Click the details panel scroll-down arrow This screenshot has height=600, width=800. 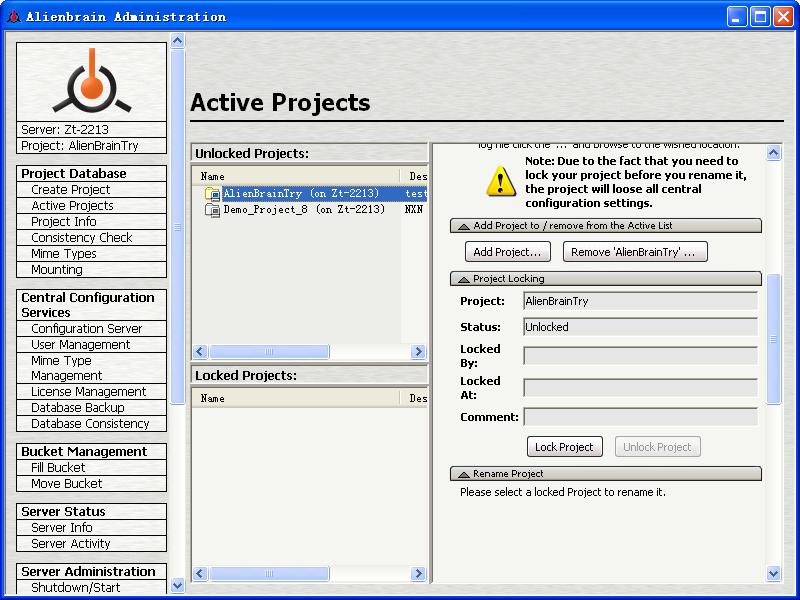773,573
